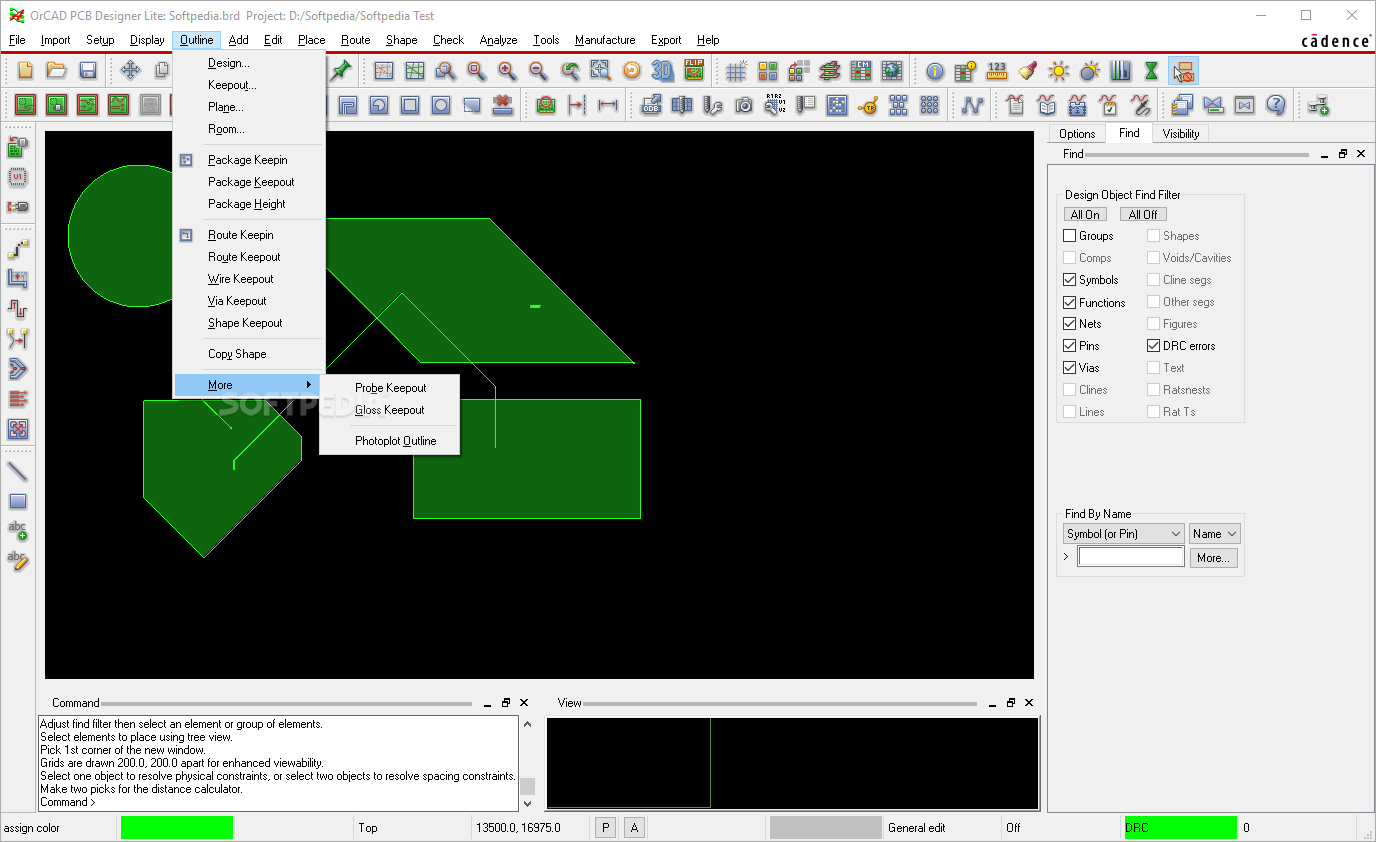Switch to the Visibility tab
The width and height of the screenshot is (1376, 842).
click(1181, 133)
